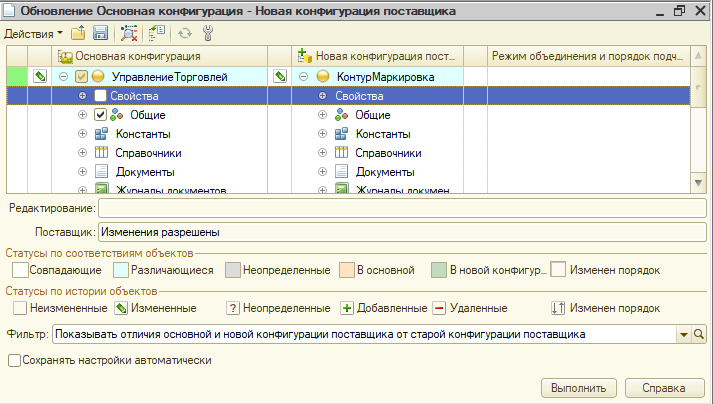Image resolution: width=713 pixels, height=404 pixels.
Task: Click the Измененные pencil legend icon
Action: point(121,308)
